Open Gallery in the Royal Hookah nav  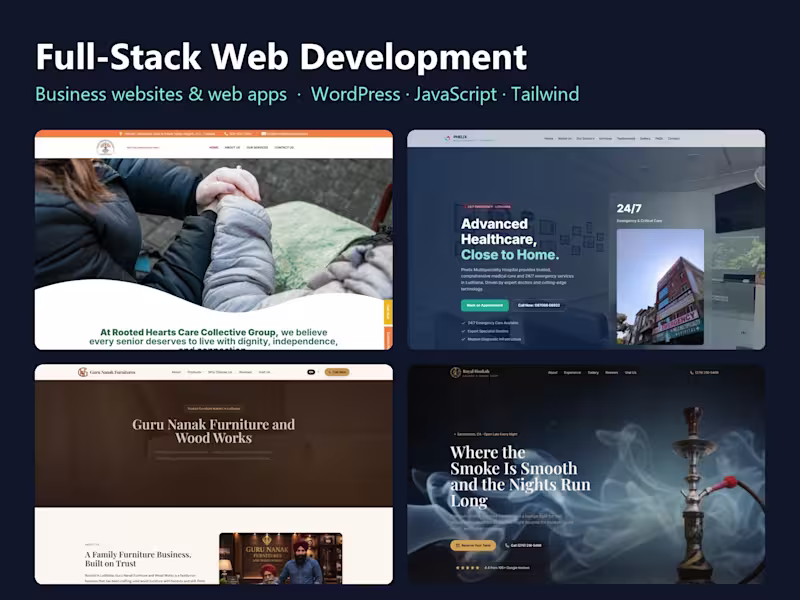pyautogui.click(x=593, y=372)
